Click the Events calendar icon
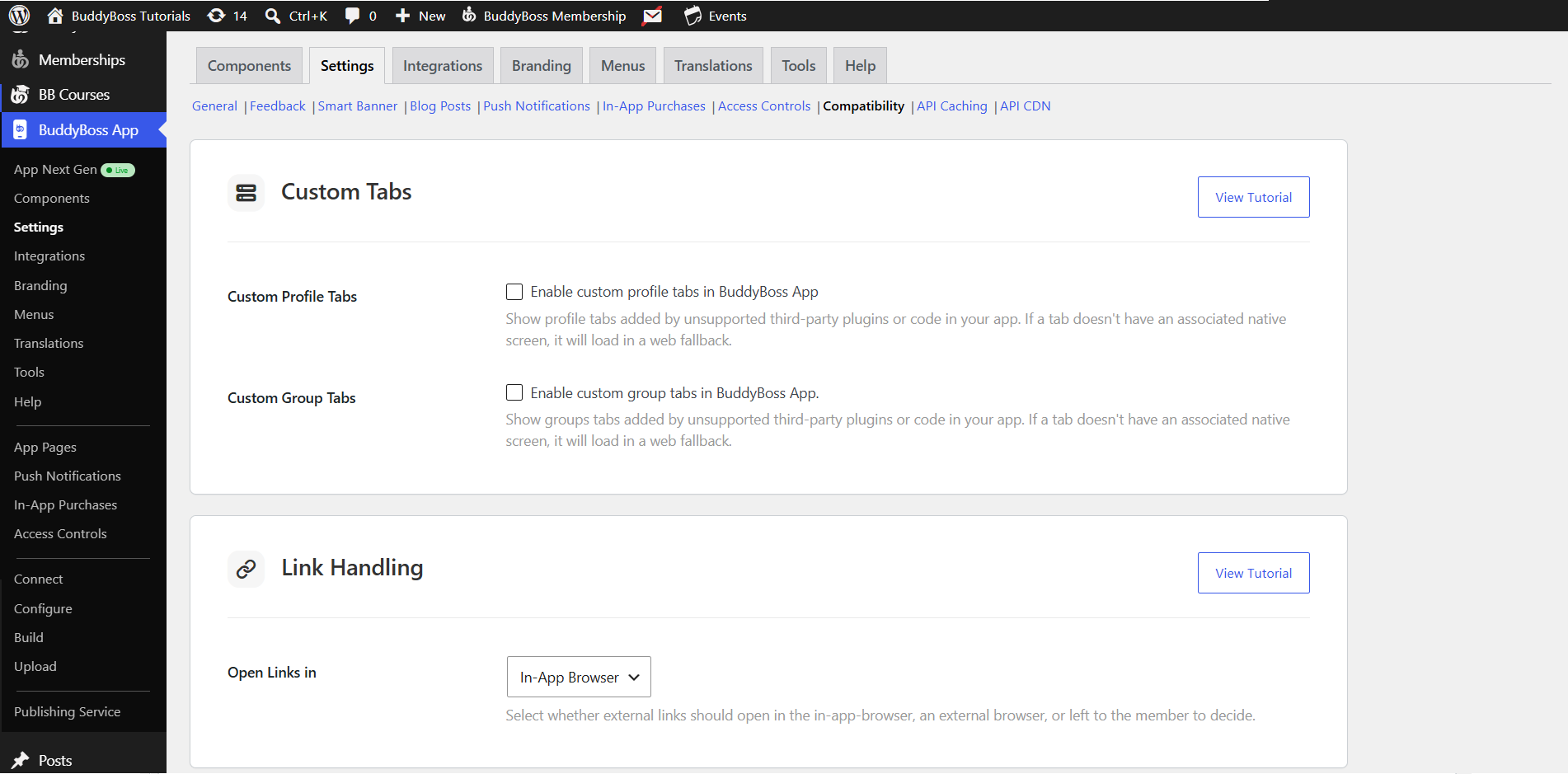 (x=692, y=16)
